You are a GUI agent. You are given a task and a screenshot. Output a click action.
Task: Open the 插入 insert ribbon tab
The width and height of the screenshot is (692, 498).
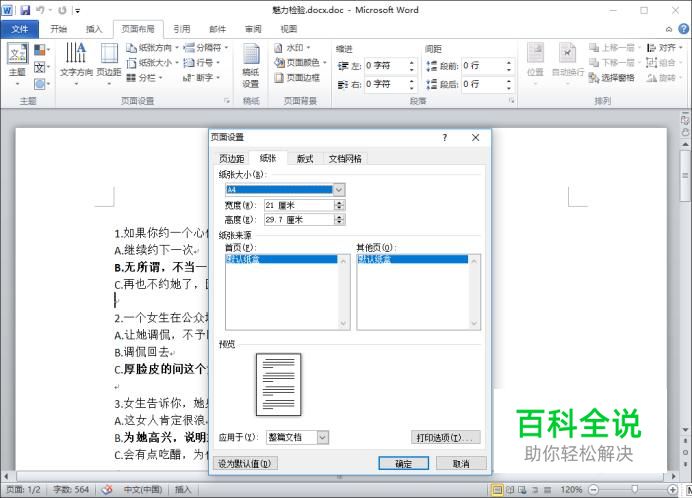point(94,29)
